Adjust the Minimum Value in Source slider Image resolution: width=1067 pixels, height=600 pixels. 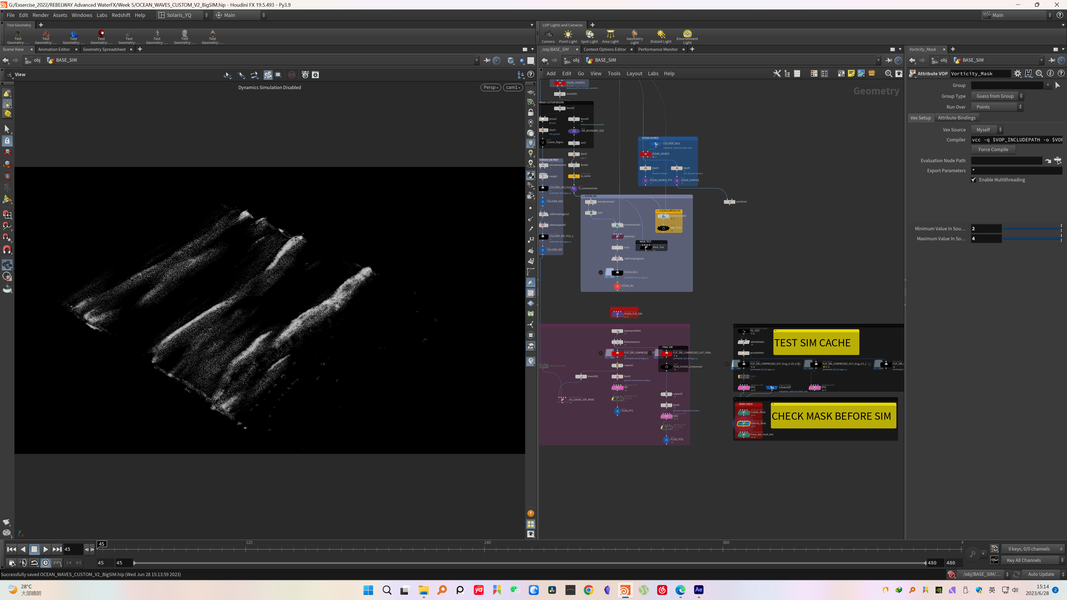(1033, 229)
